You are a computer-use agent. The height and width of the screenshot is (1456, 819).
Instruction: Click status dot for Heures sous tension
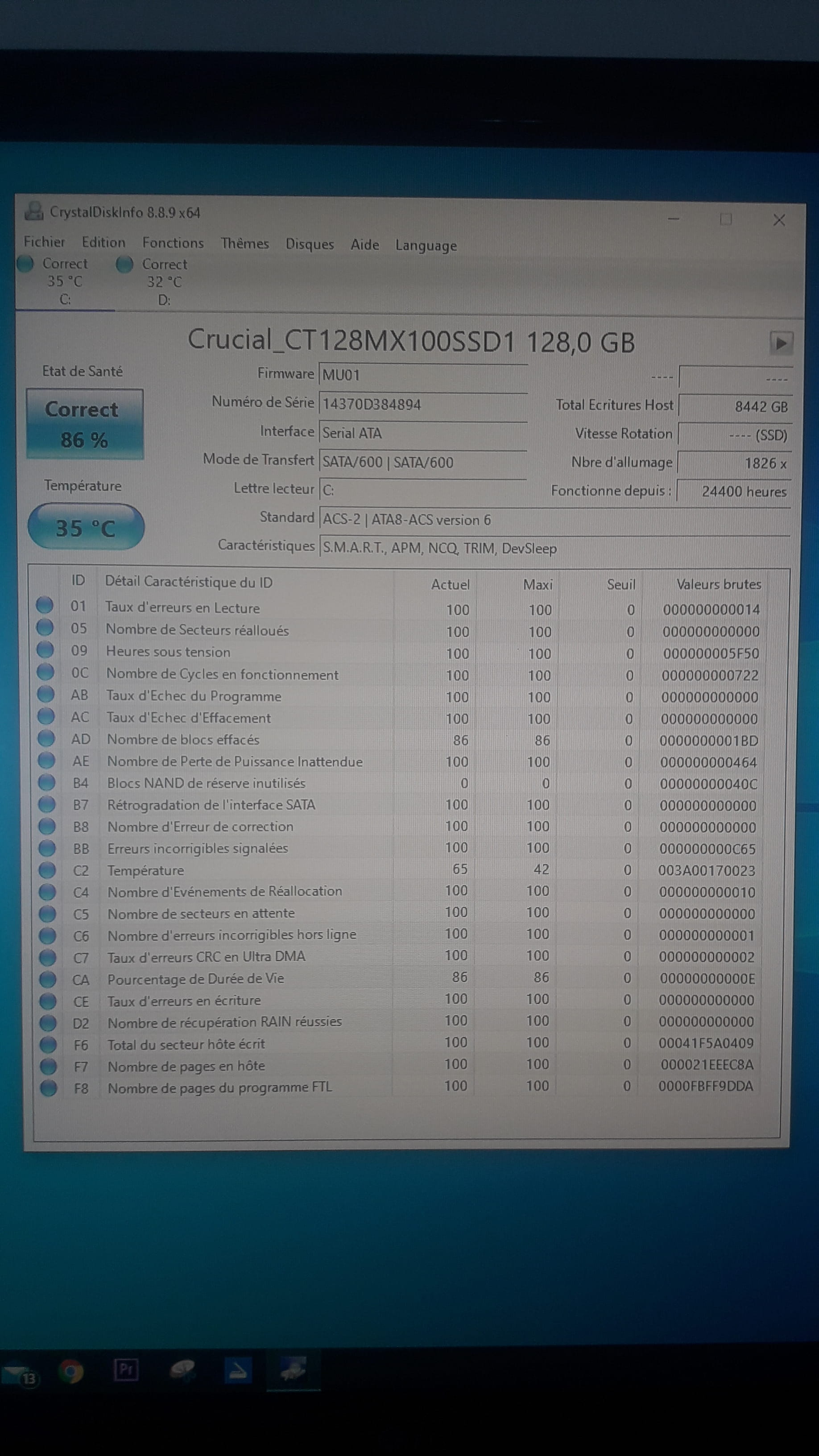point(45,649)
